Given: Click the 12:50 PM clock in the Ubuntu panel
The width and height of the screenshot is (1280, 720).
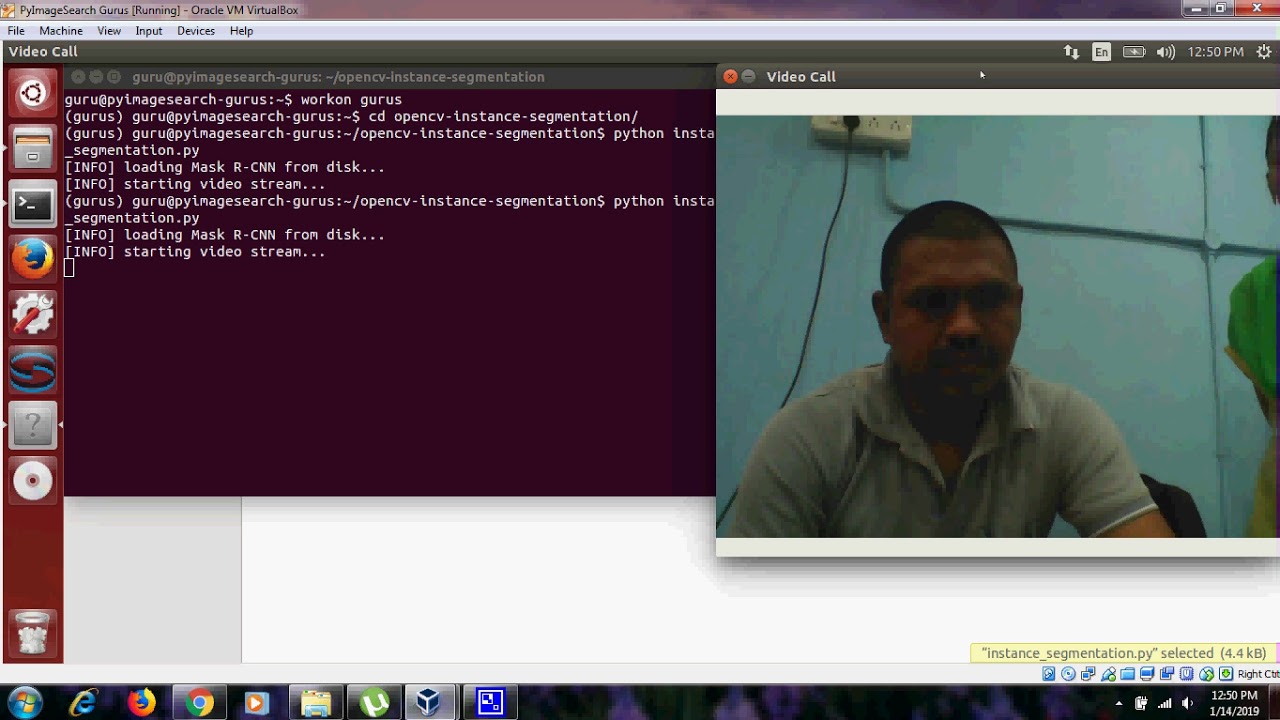Looking at the screenshot, I should 1215,52.
